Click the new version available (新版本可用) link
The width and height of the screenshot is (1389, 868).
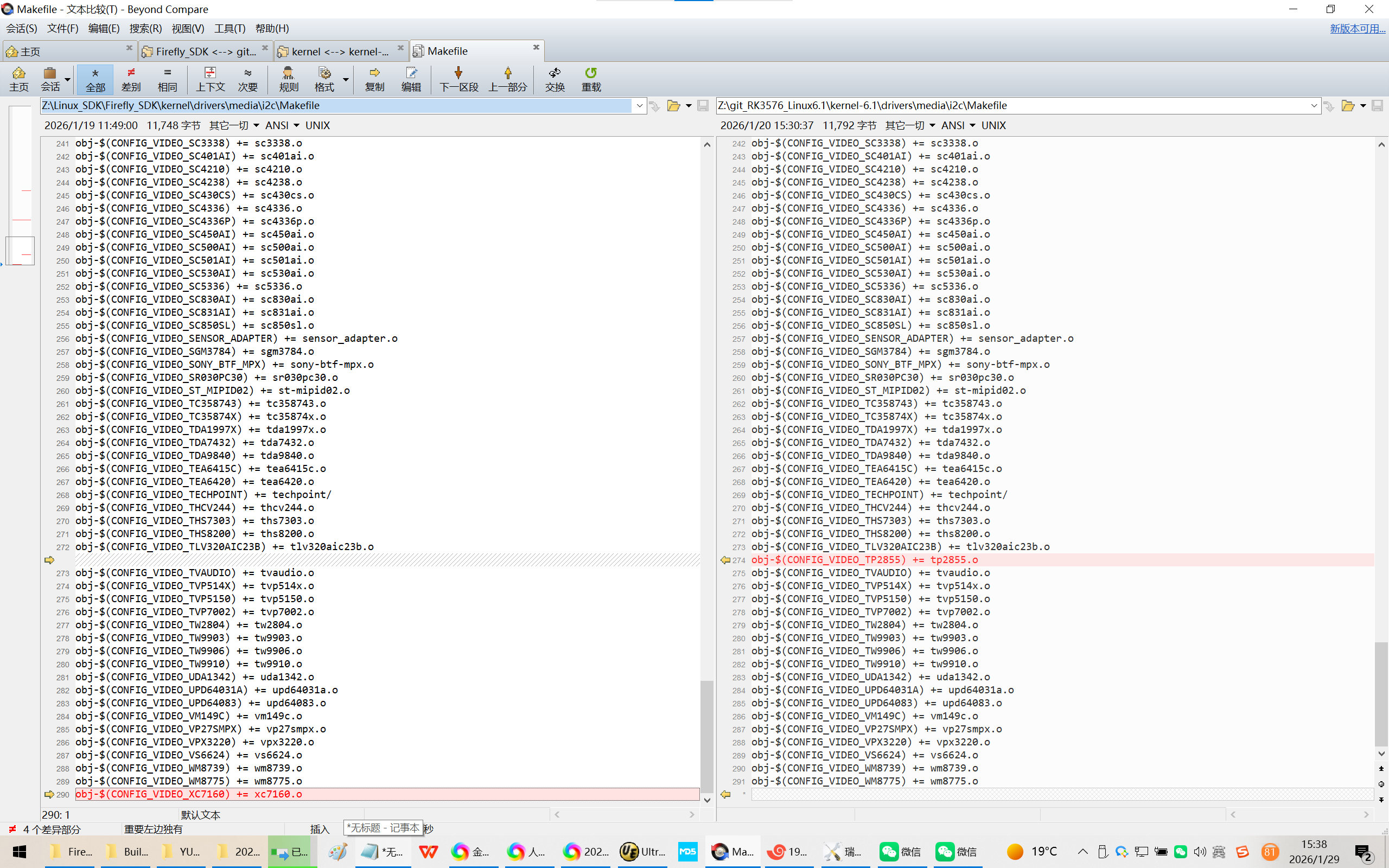1357,28
